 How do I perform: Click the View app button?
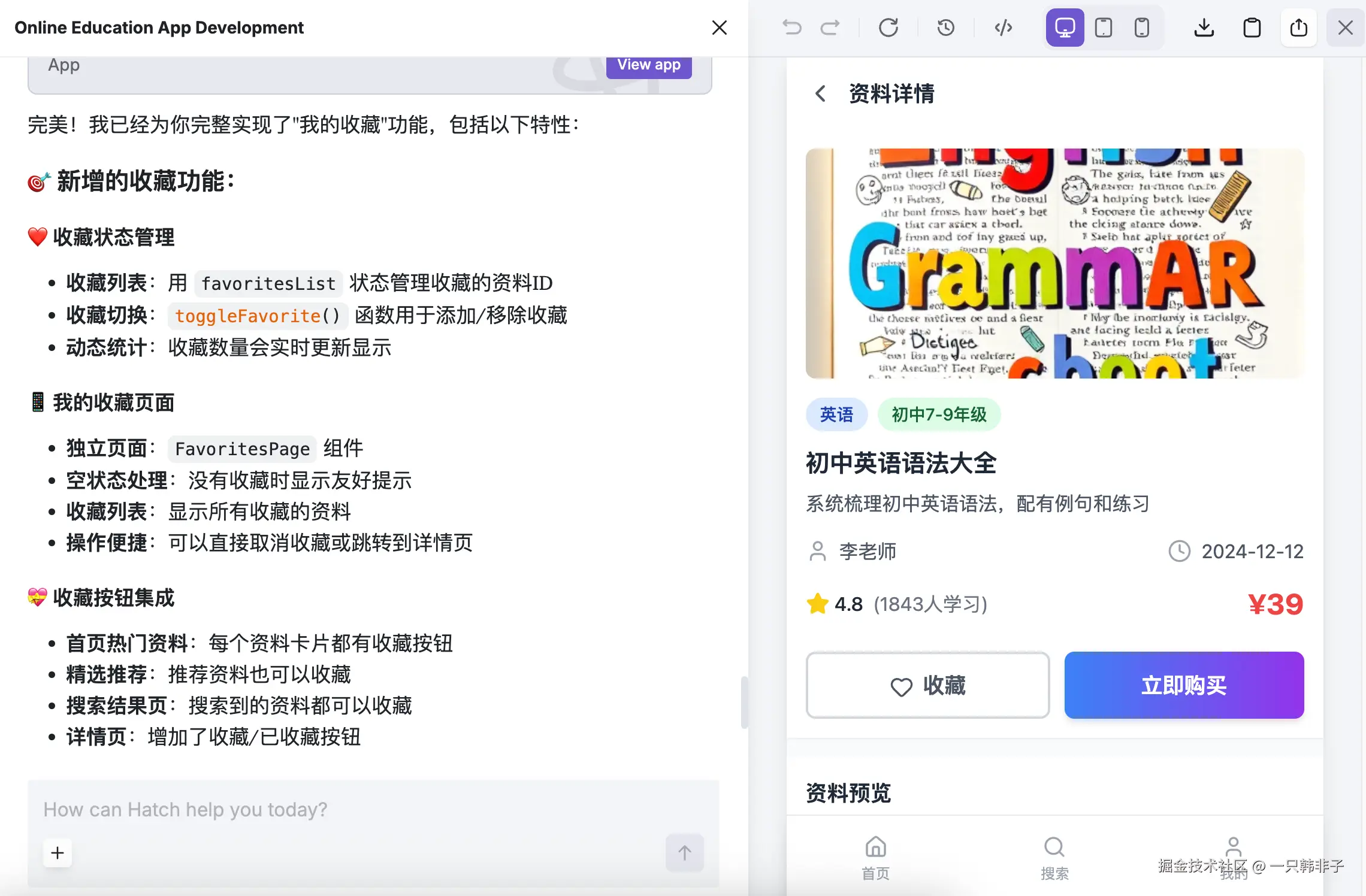649,65
